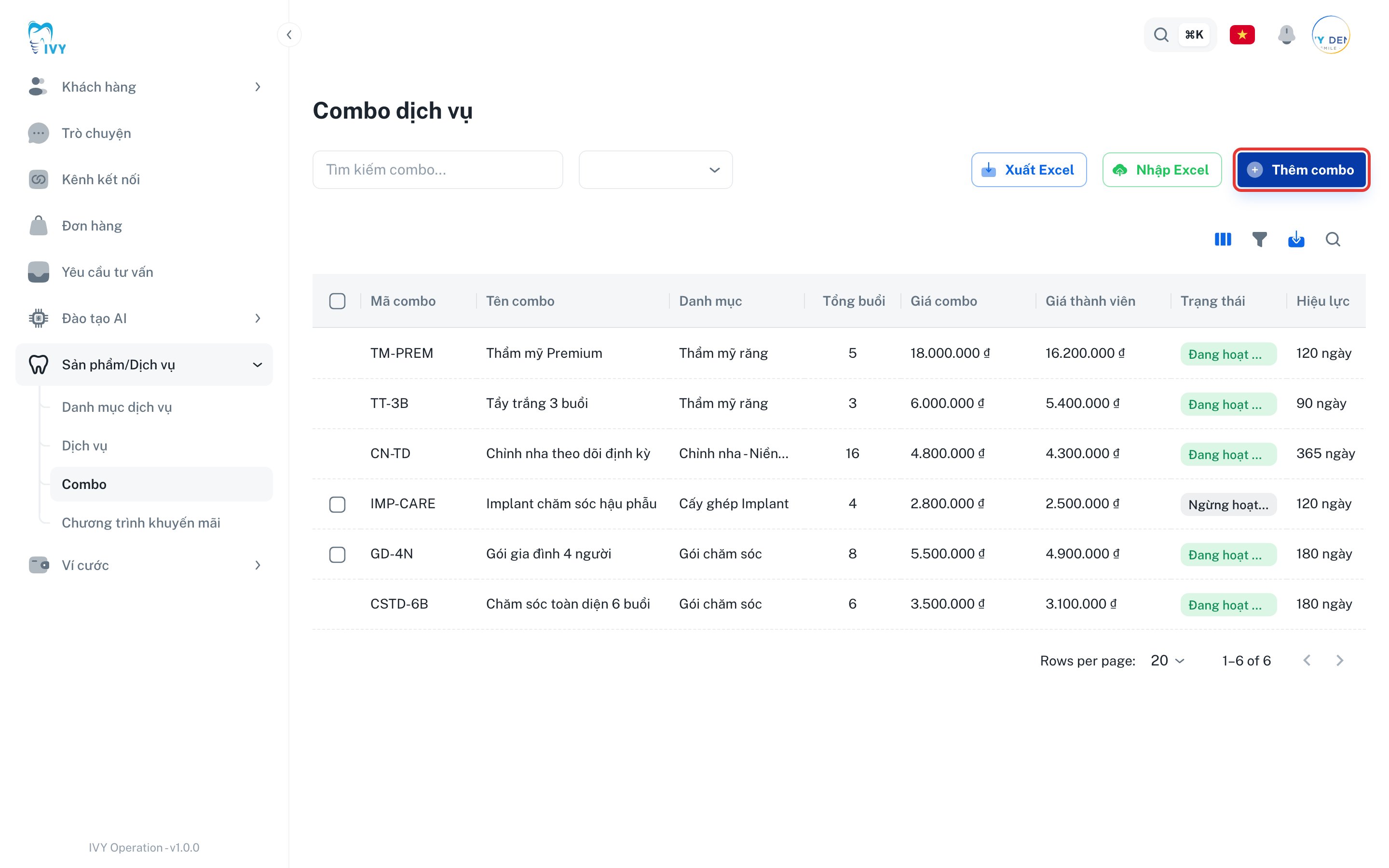Click the IVY tooth logo

tap(47, 38)
